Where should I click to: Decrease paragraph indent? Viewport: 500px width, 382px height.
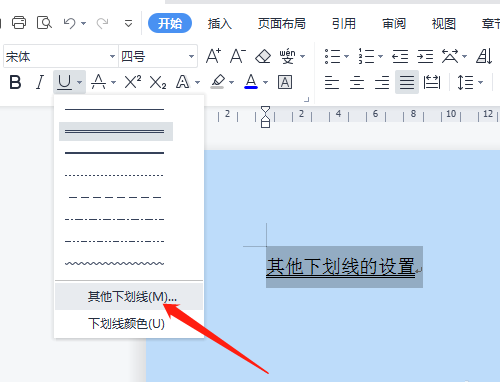[x=400, y=56]
